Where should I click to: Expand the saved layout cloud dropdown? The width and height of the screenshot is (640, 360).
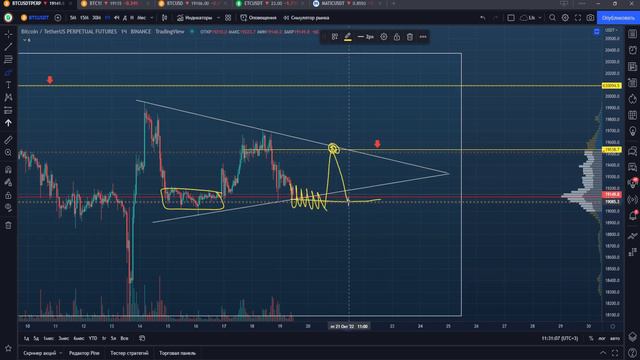click(x=540, y=18)
